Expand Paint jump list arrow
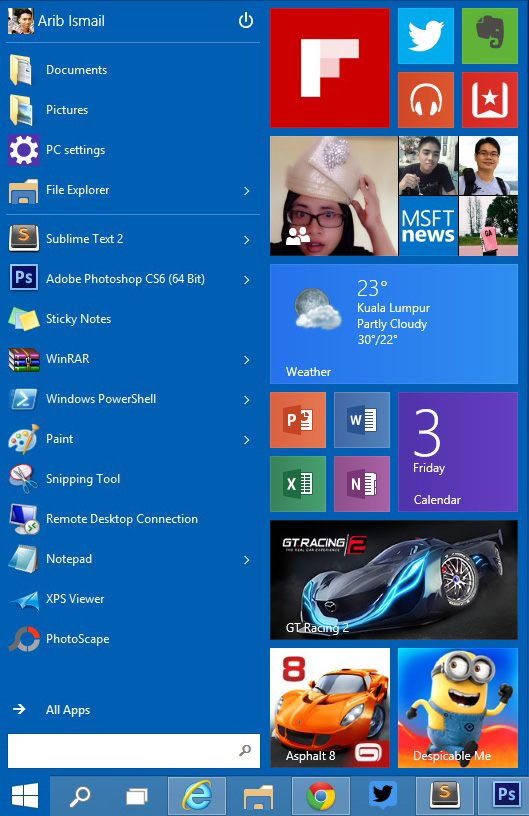529x816 pixels. pyautogui.click(x=247, y=440)
